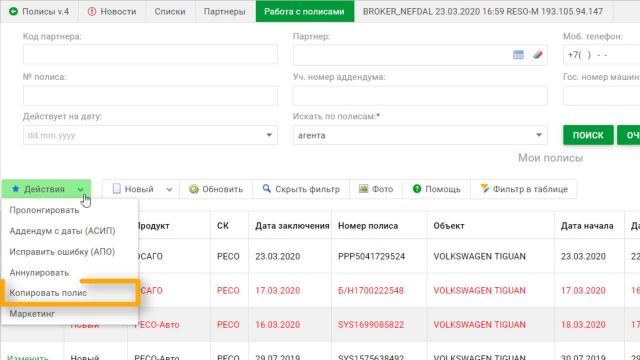Viewport: 640px width, 360px height.
Task: Focus the Уч. номер аддендума input field
Action: (x=420, y=96)
